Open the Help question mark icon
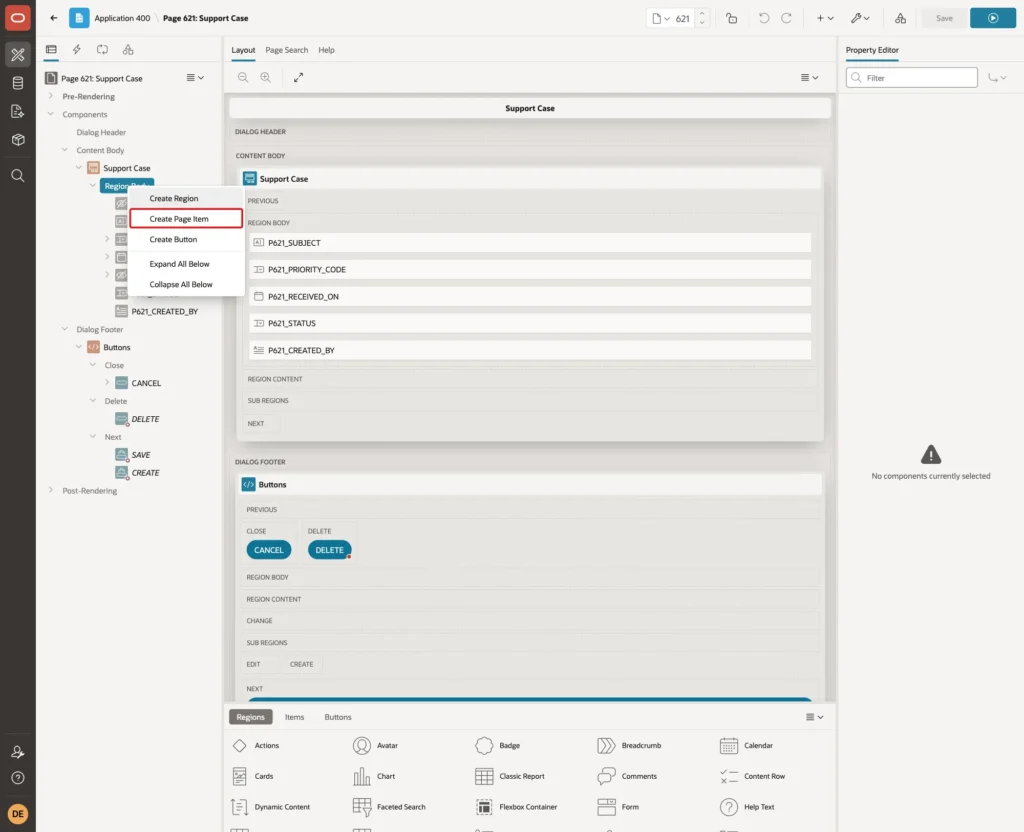This screenshot has height=832, width=1024. tap(18, 778)
